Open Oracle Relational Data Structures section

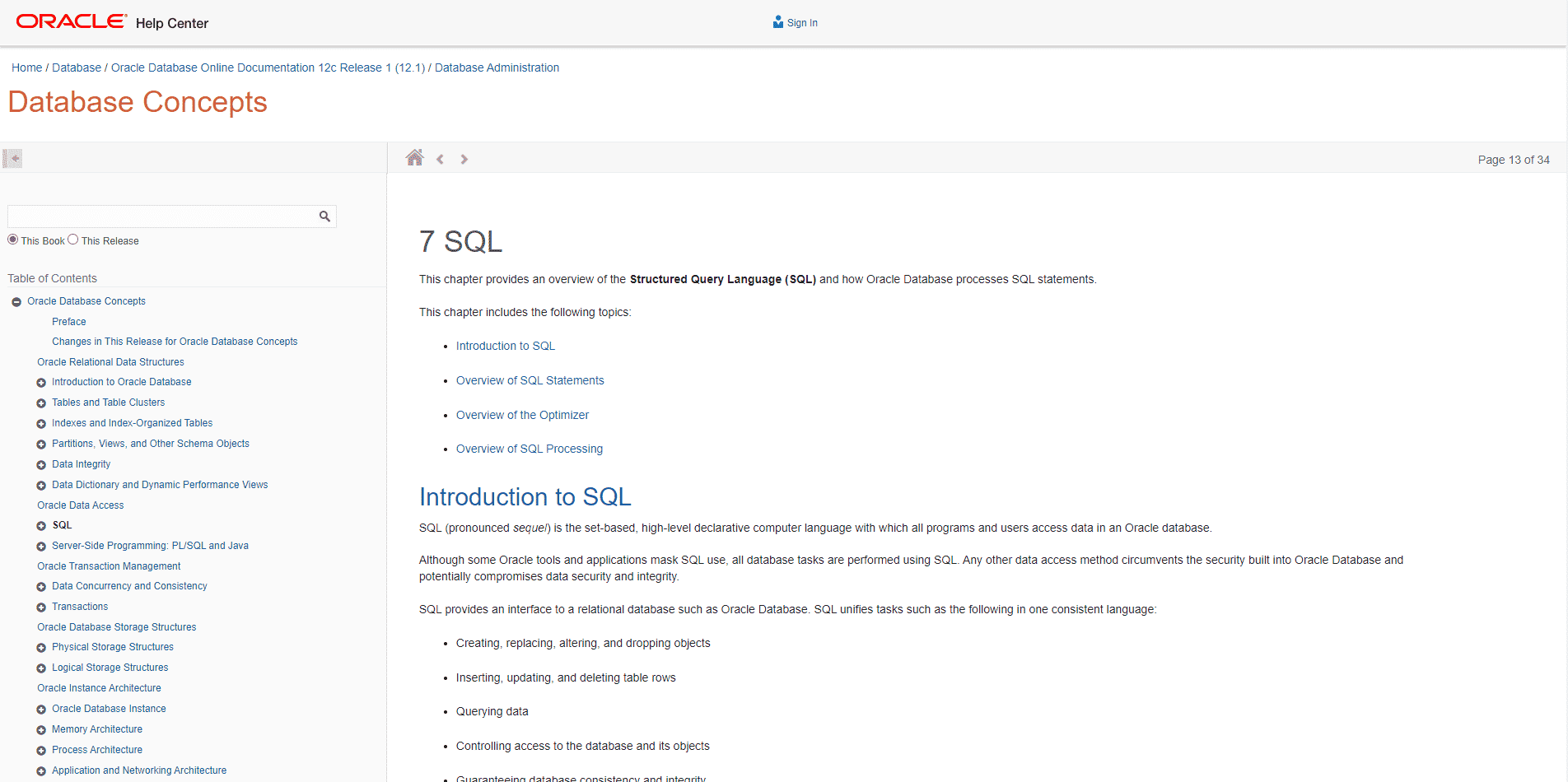pos(110,362)
